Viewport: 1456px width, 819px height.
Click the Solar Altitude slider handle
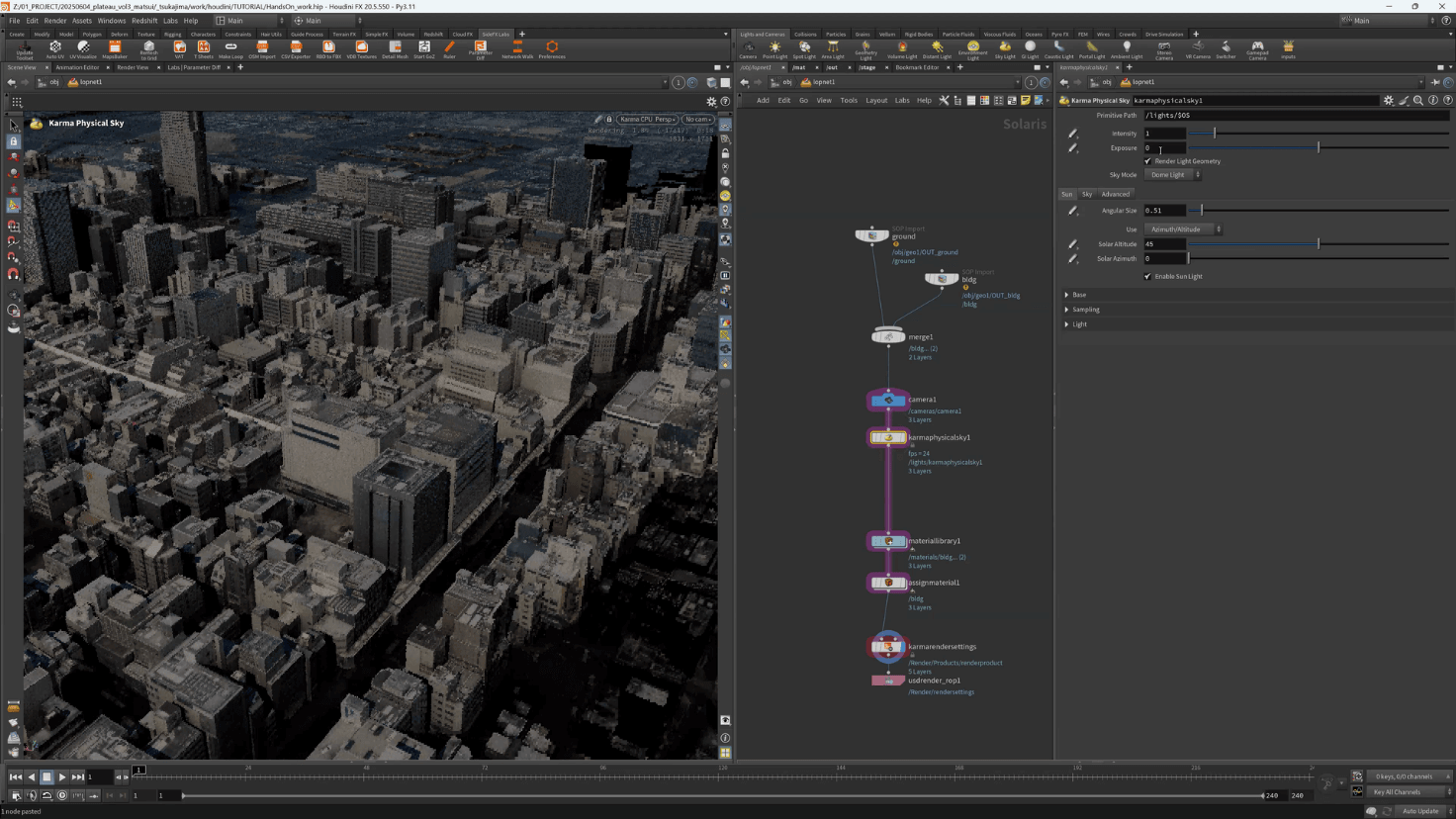coord(1319,244)
